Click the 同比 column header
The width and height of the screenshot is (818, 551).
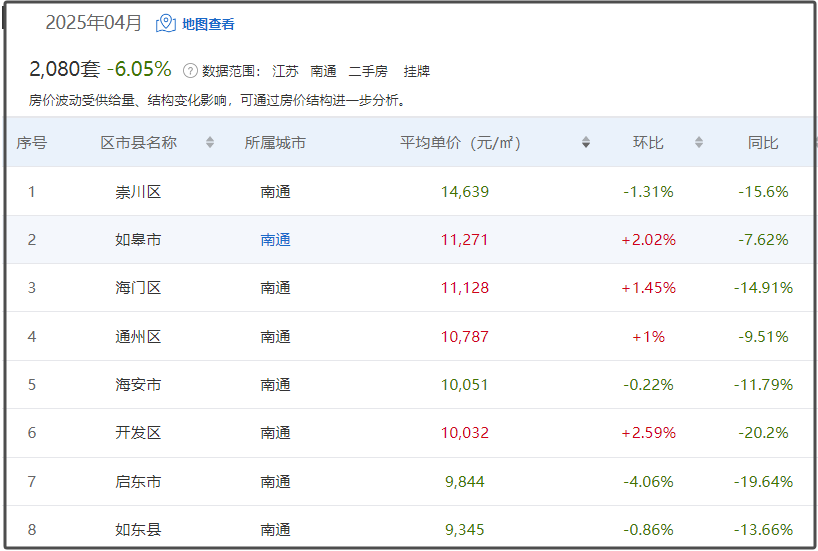(763, 142)
